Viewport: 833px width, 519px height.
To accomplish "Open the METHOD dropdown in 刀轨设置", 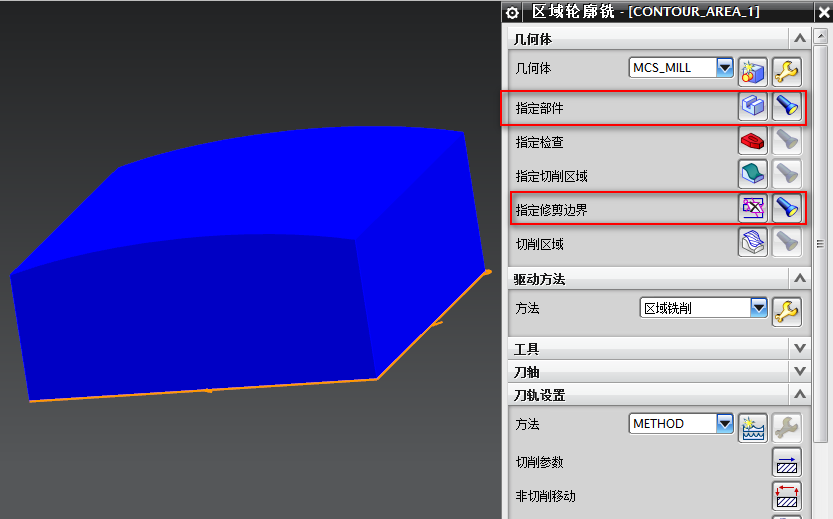I will pyautogui.click(x=725, y=424).
